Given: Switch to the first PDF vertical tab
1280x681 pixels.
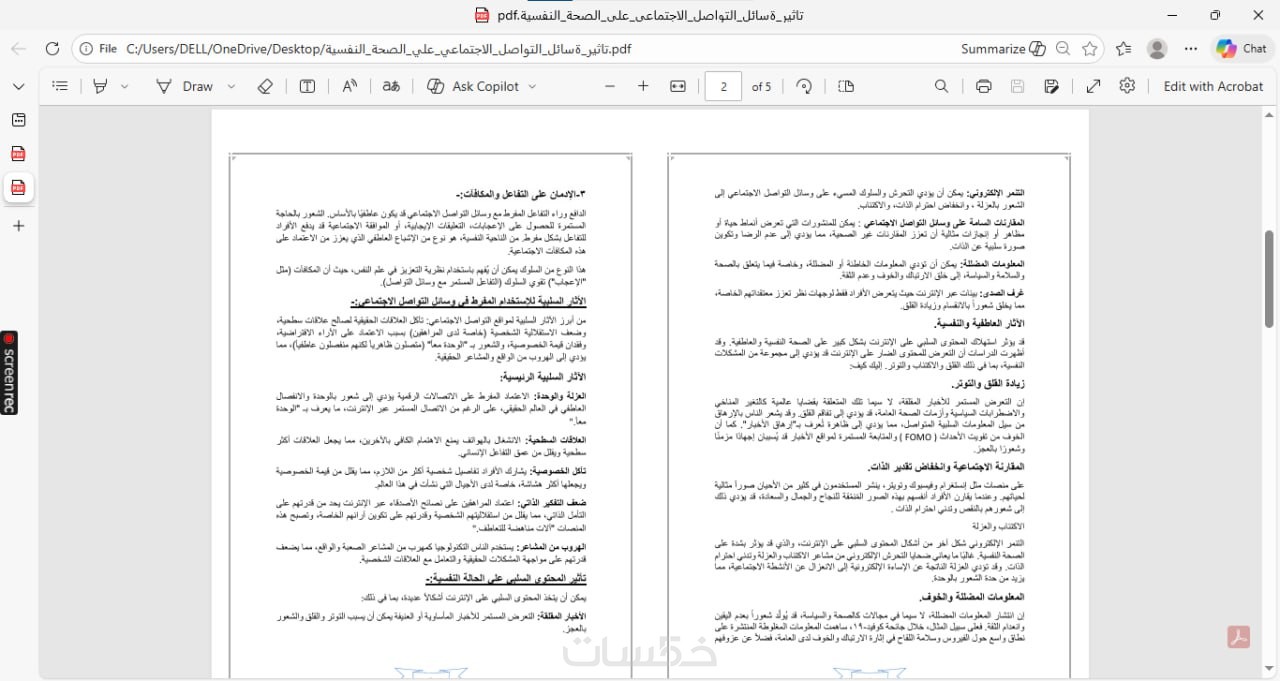Looking at the screenshot, I should [18, 153].
